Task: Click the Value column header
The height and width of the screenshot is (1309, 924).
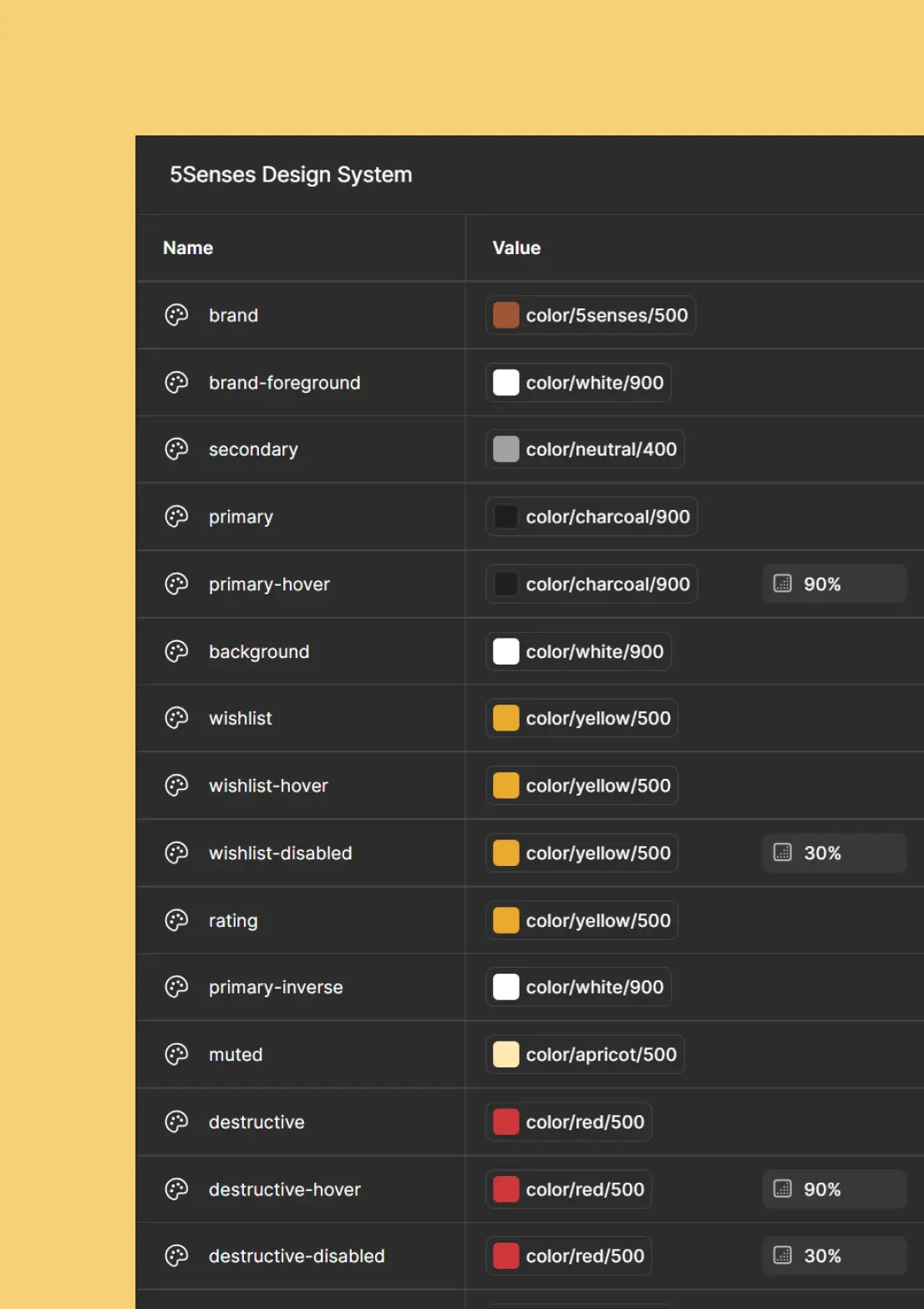Action: tap(516, 247)
